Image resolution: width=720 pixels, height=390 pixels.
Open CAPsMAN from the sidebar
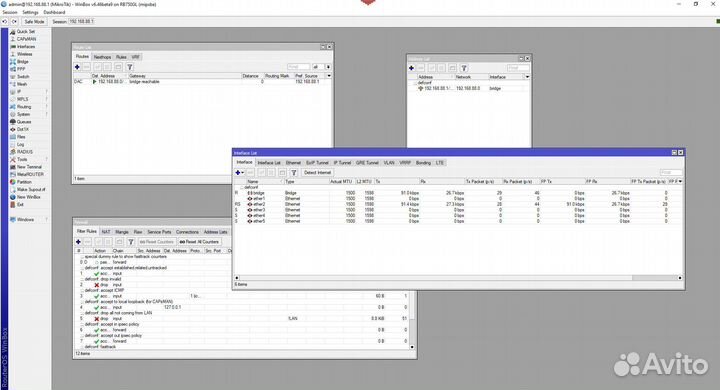(26, 39)
